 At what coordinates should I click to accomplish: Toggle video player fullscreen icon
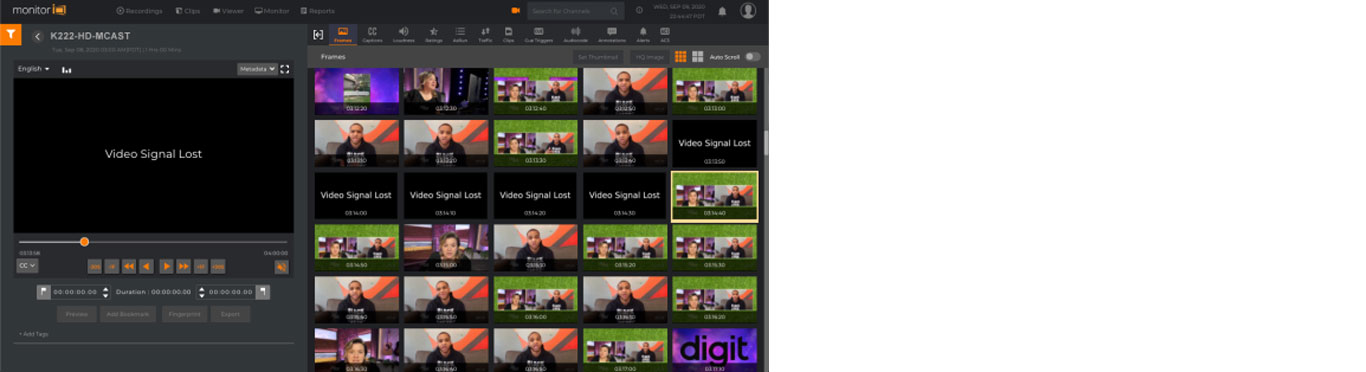[285, 69]
